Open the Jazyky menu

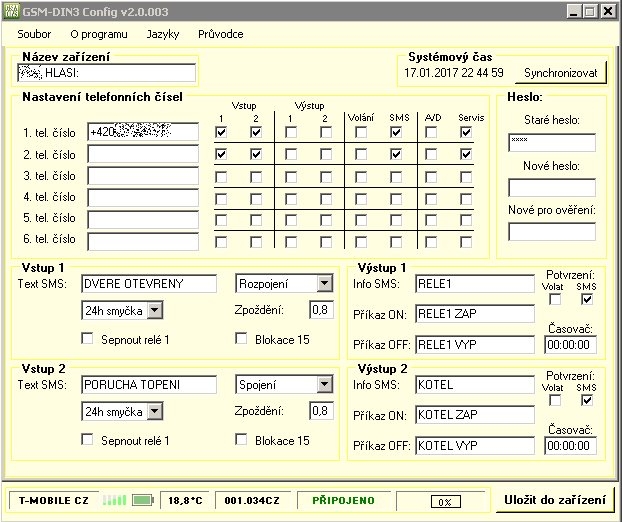pos(162,34)
